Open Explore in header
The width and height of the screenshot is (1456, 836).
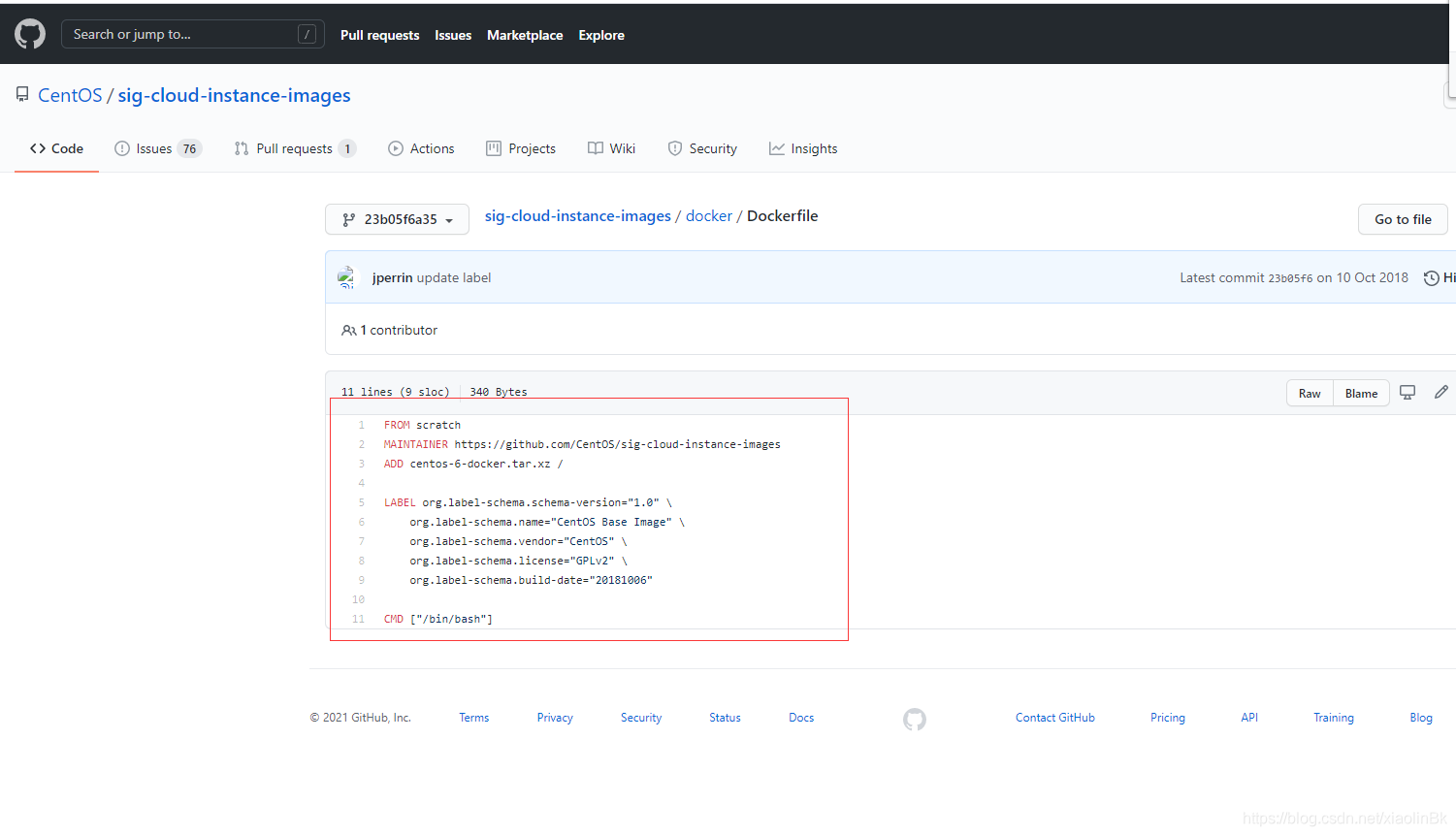pyautogui.click(x=601, y=35)
